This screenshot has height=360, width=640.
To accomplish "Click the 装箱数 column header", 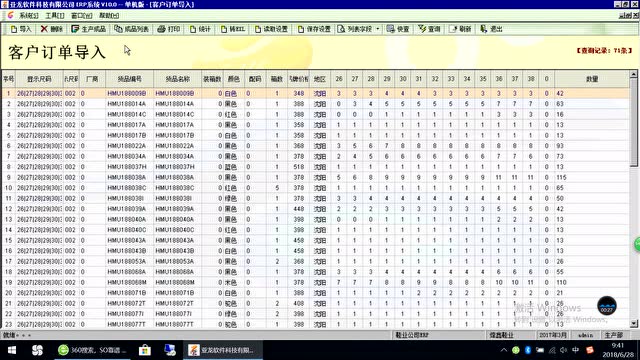I will pos(212,79).
